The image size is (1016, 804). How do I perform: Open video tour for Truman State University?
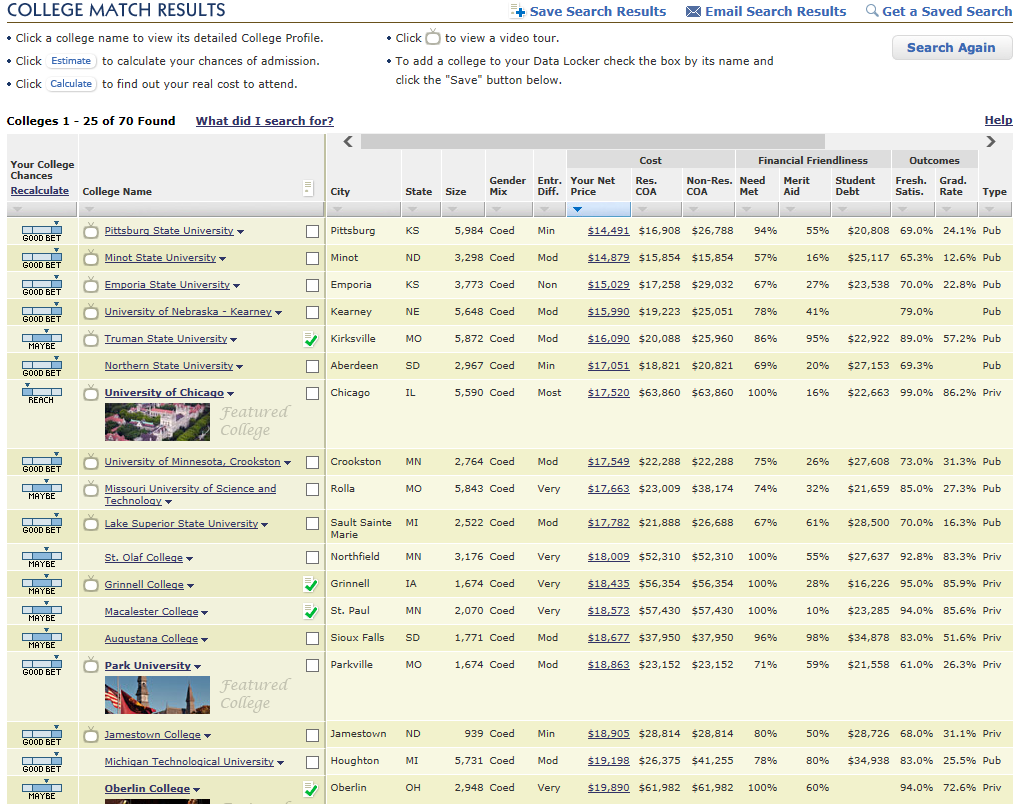(x=91, y=339)
